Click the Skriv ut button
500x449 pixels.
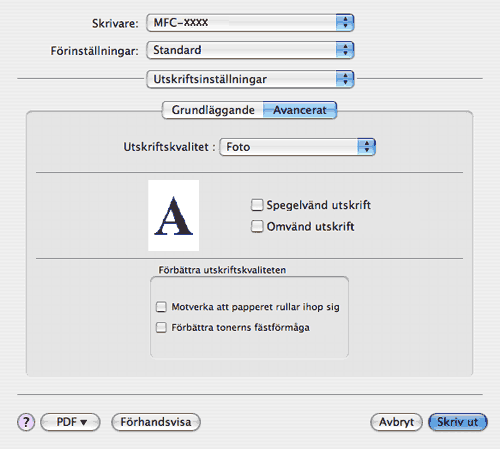(x=458, y=422)
